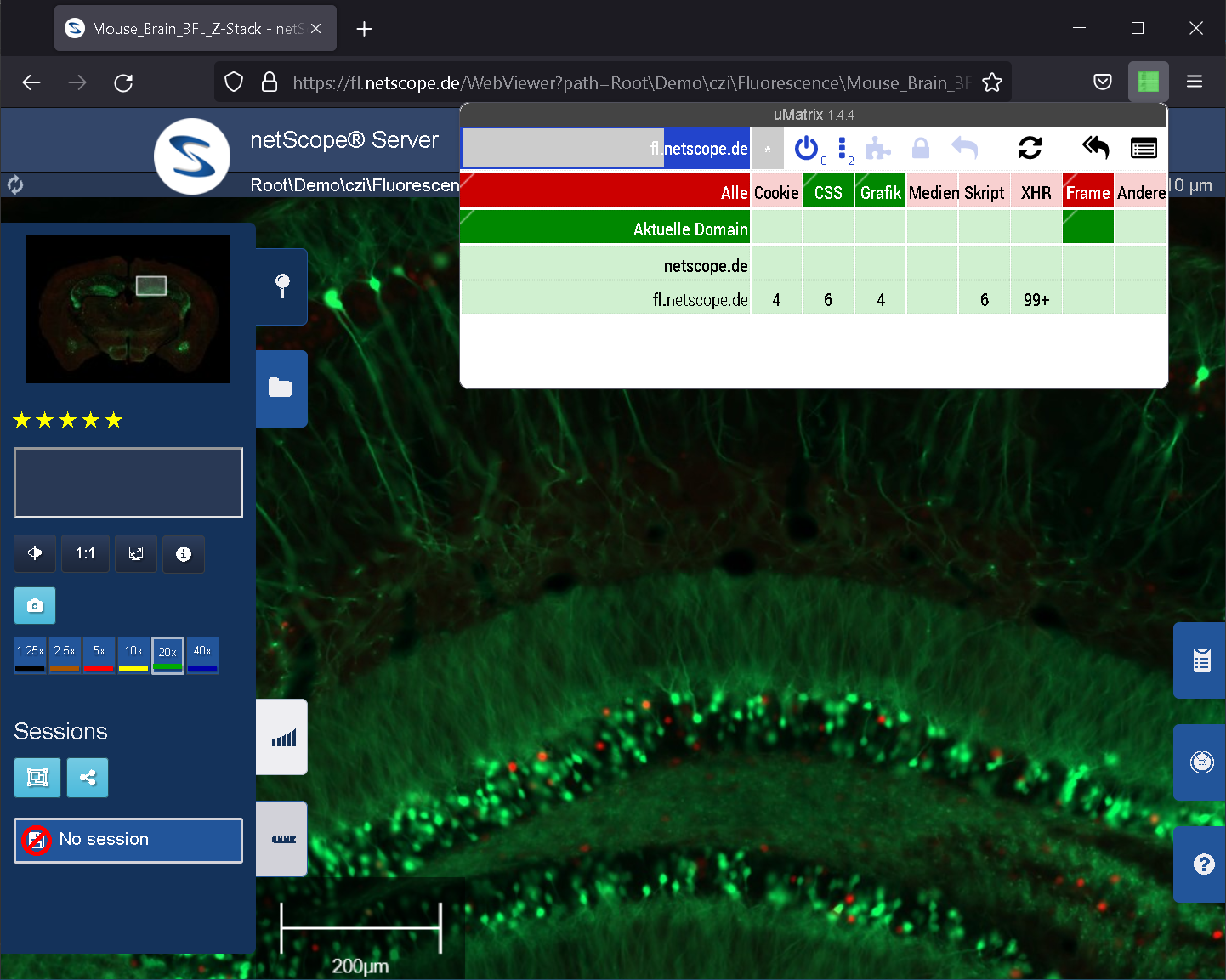The width and height of the screenshot is (1226, 980).
Task: Toggle the Grafik column header
Action: click(880, 192)
